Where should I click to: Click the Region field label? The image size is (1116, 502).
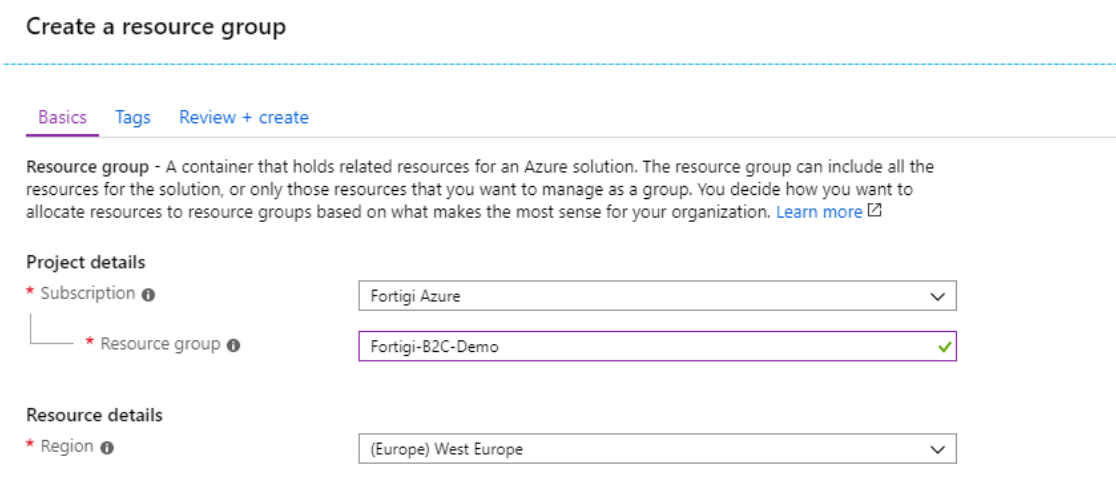pyautogui.click(x=66, y=447)
